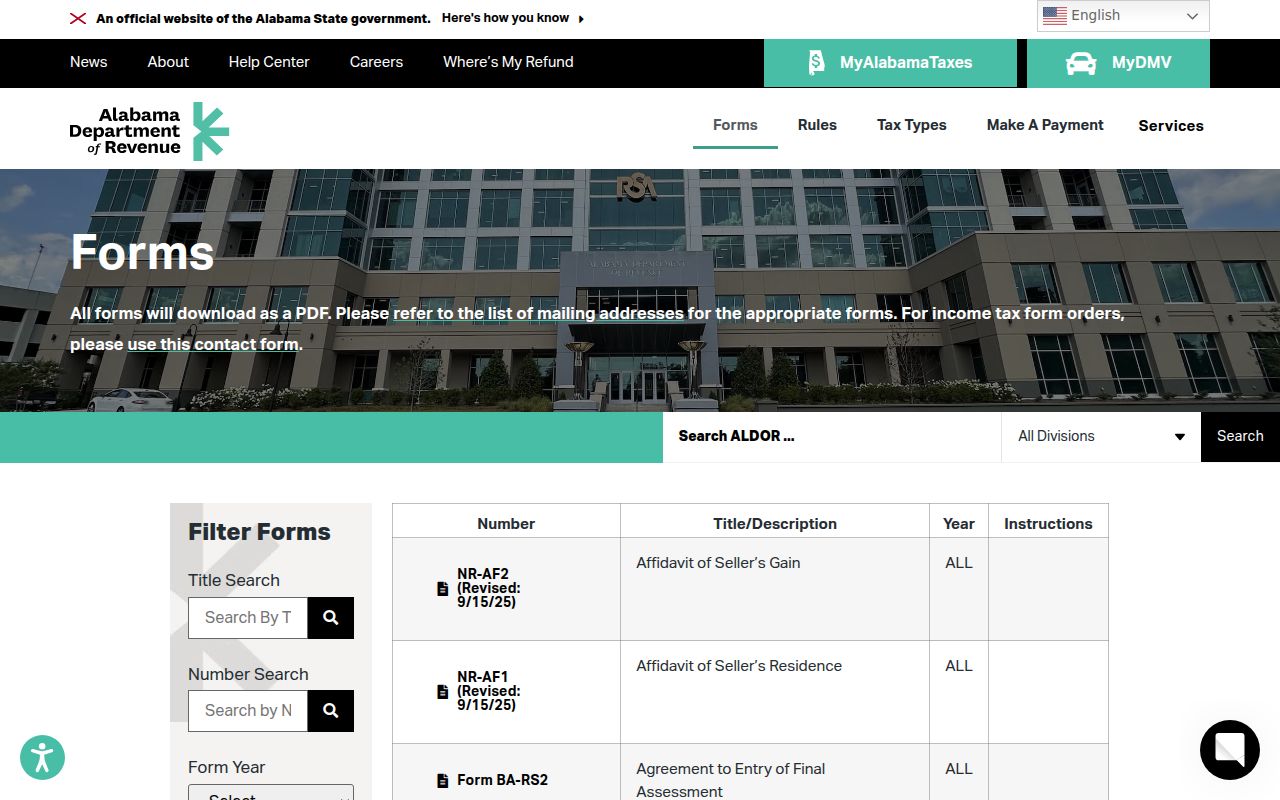1280x800 pixels.
Task: Click the Number Search magnifier button
Action: click(331, 711)
